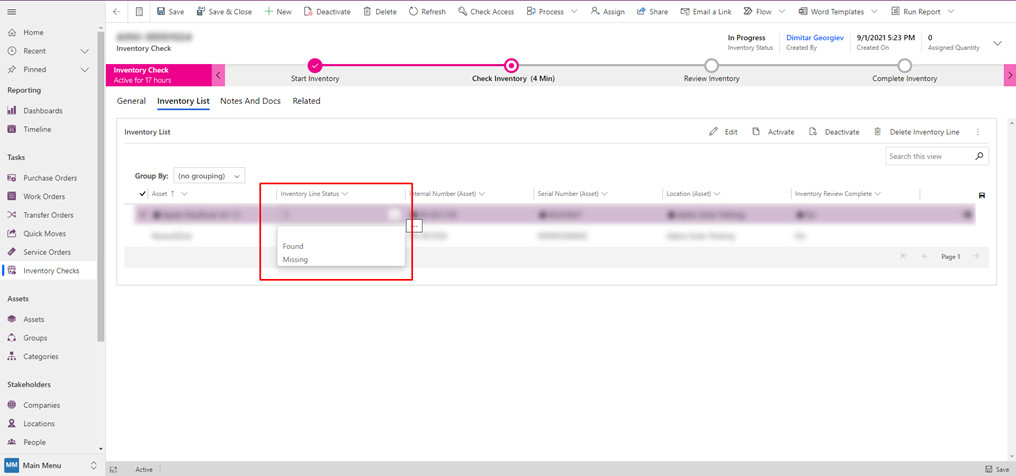
Task: Click the Refresh command icon
Action: pyautogui.click(x=415, y=12)
